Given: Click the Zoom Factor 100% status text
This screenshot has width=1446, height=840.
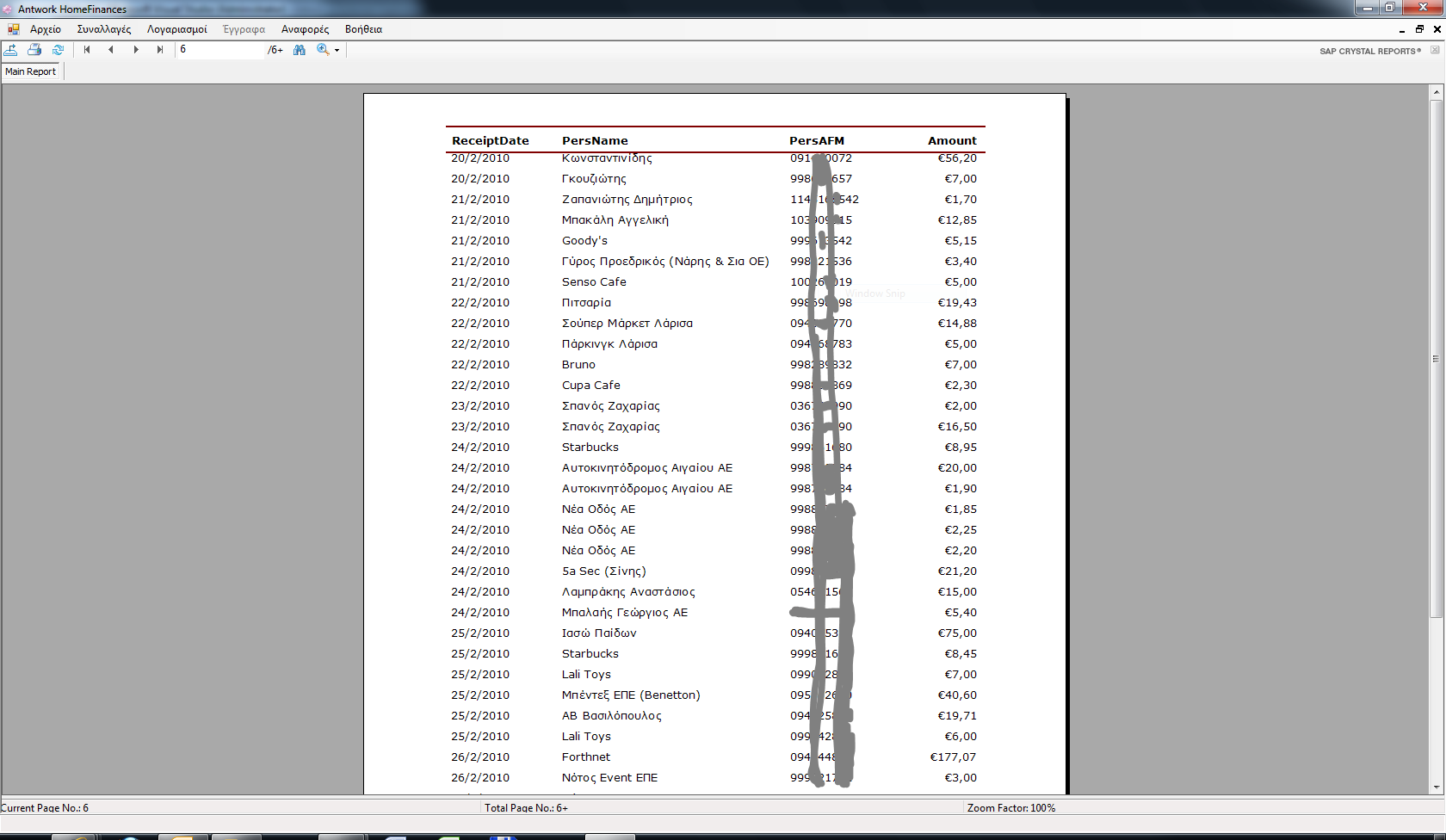Looking at the screenshot, I should (1011, 808).
